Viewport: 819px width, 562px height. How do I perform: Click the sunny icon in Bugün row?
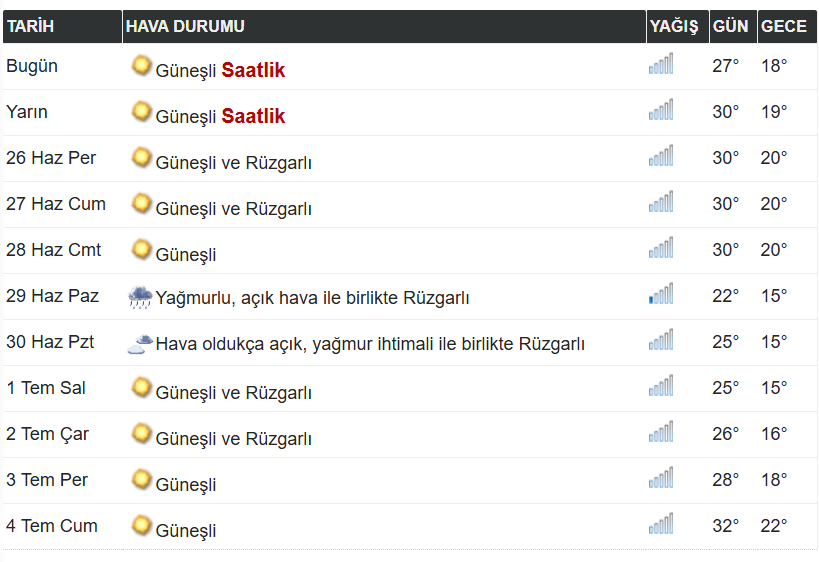click(x=141, y=66)
